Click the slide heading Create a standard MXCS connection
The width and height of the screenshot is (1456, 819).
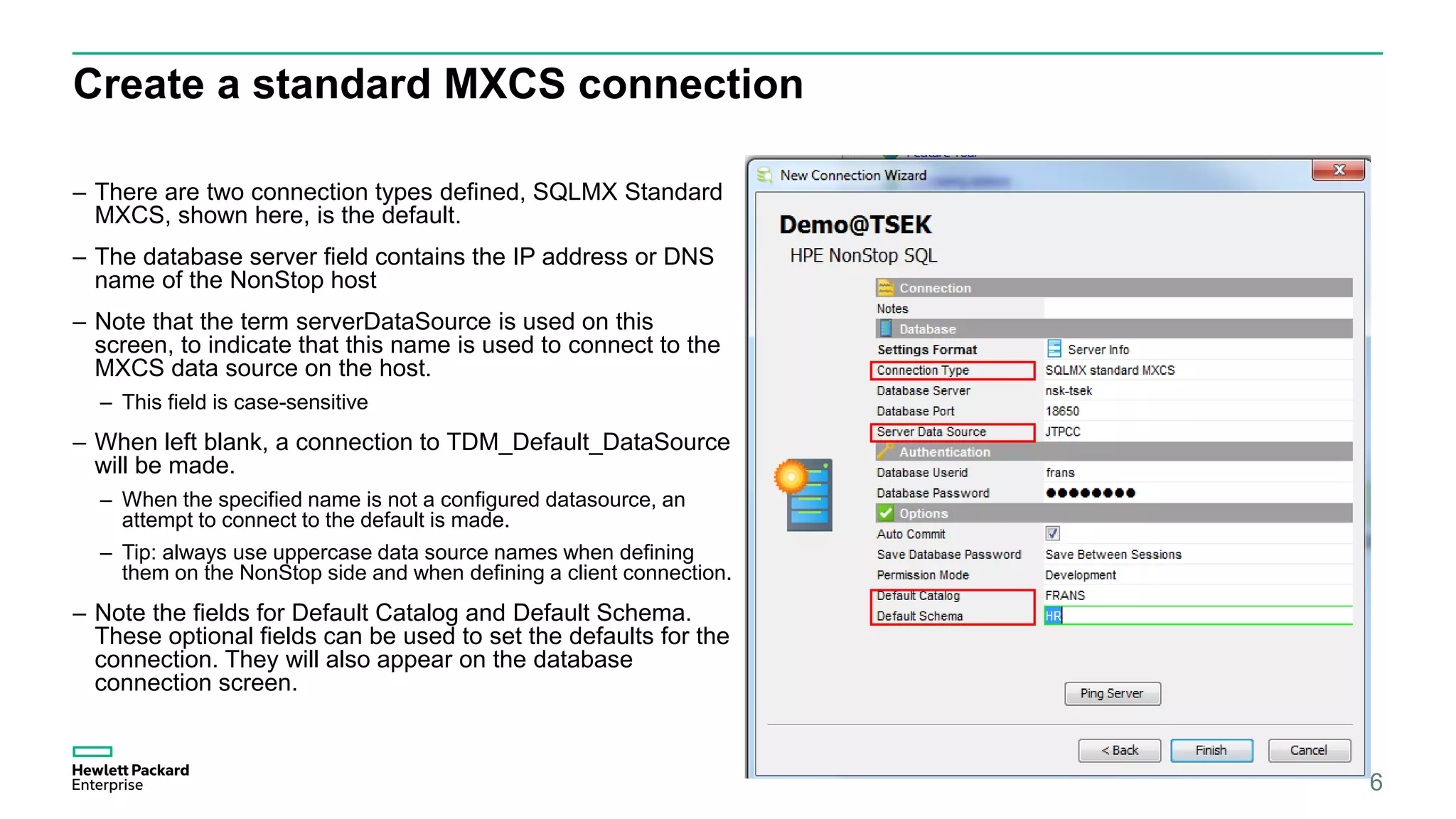pos(438,84)
